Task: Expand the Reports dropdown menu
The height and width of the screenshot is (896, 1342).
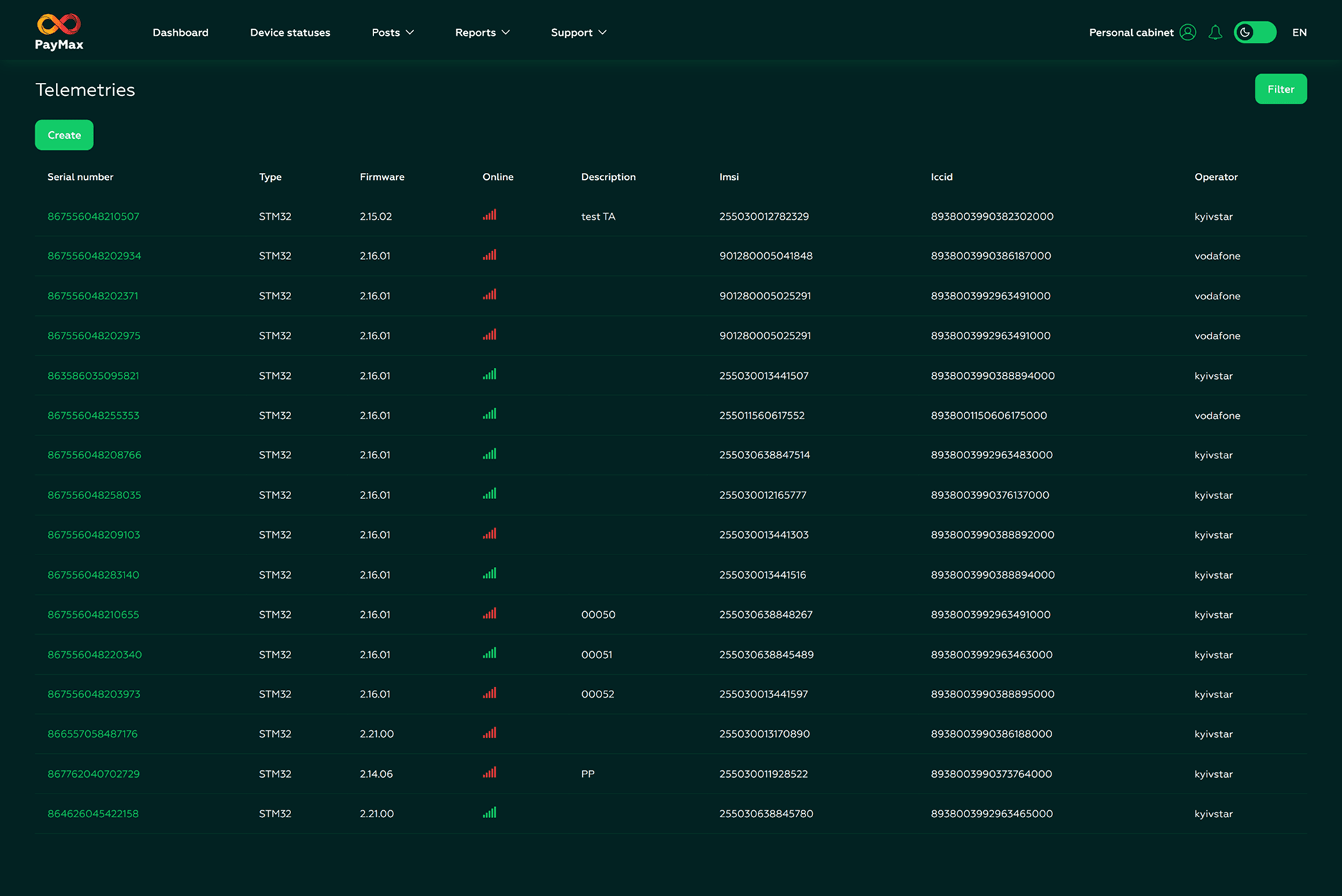Action: pyautogui.click(x=483, y=32)
